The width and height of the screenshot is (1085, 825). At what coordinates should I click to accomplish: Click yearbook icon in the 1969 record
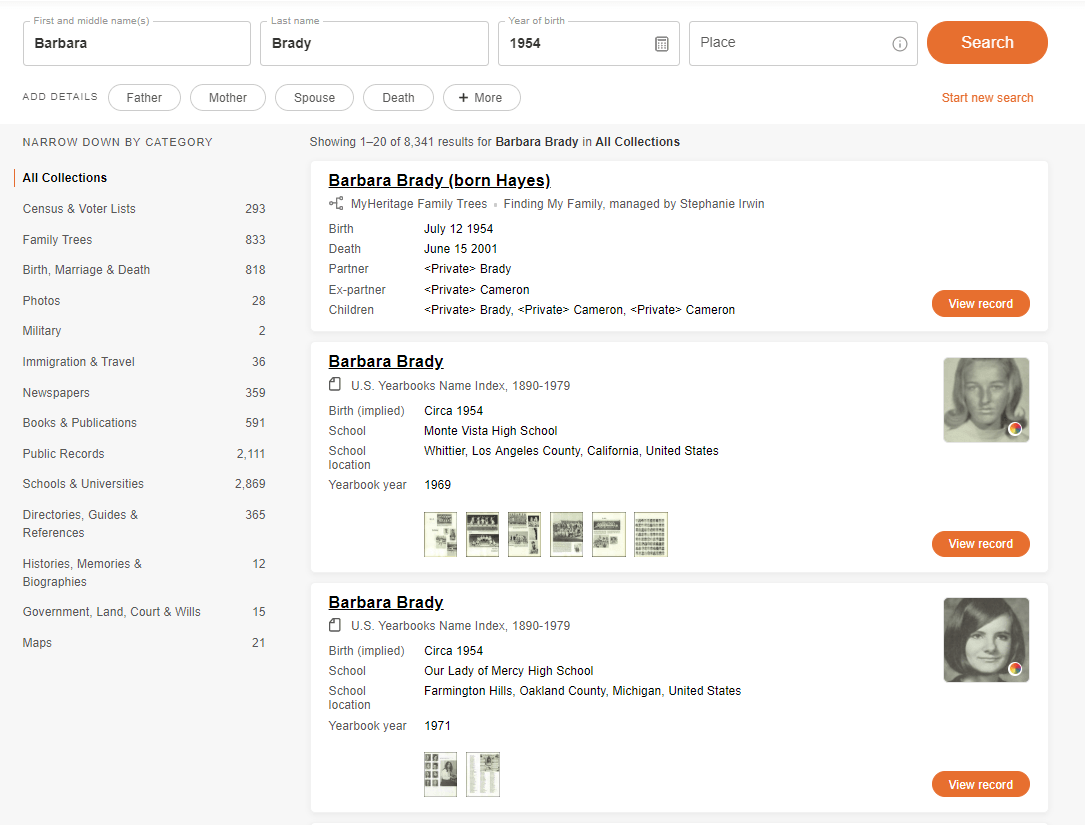(x=335, y=384)
